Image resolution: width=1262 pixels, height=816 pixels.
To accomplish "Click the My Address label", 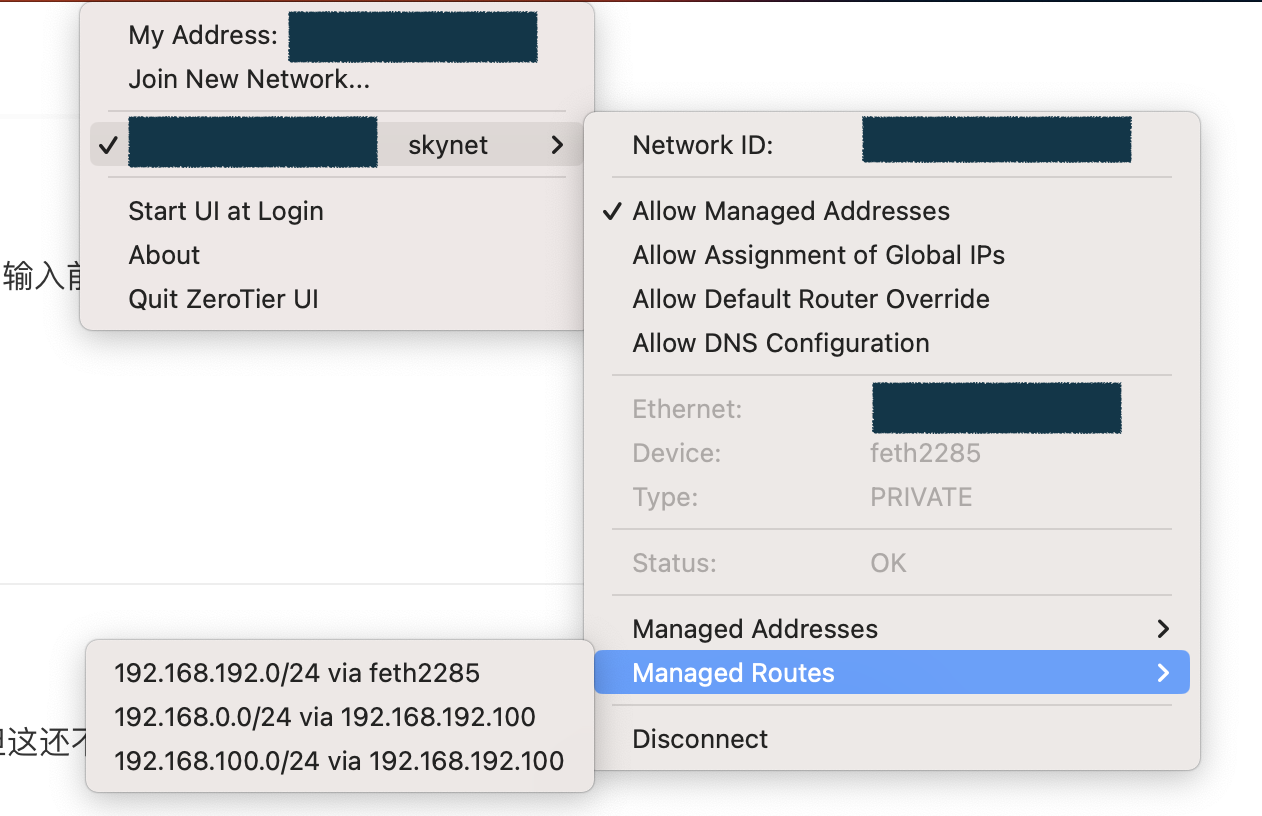I will click(x=203, y=36).
